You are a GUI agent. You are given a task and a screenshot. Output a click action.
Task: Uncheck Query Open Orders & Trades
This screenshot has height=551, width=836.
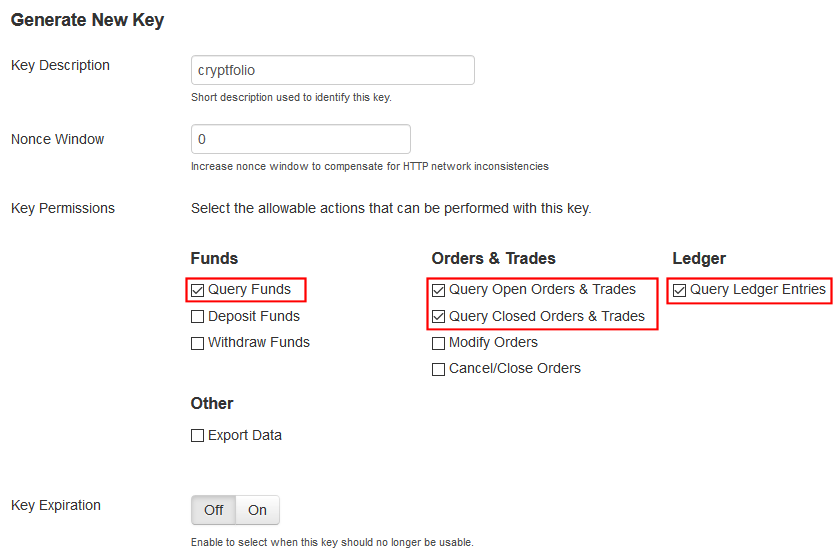(439, 291)
